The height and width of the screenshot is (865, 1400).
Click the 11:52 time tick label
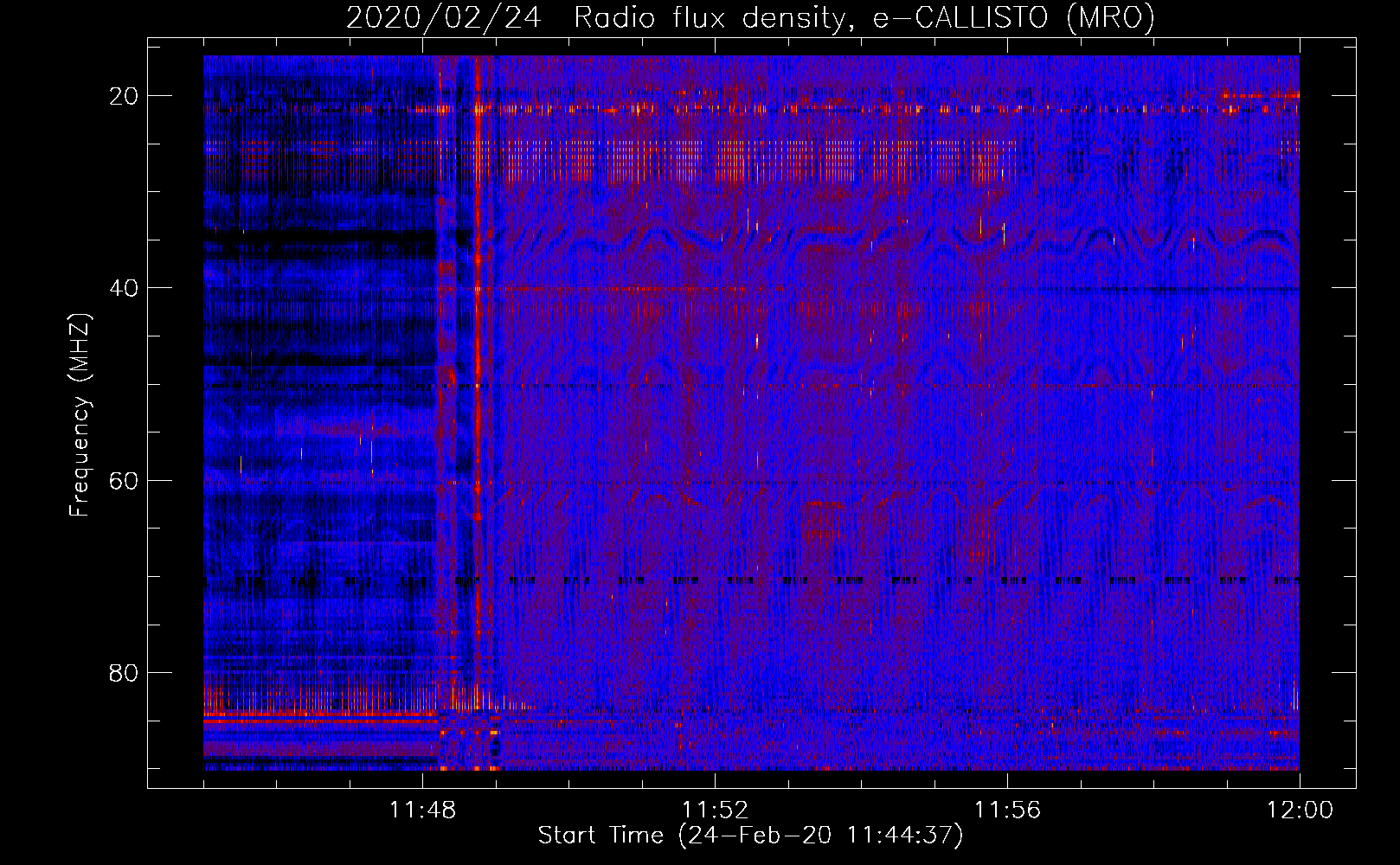click(715, 811)
